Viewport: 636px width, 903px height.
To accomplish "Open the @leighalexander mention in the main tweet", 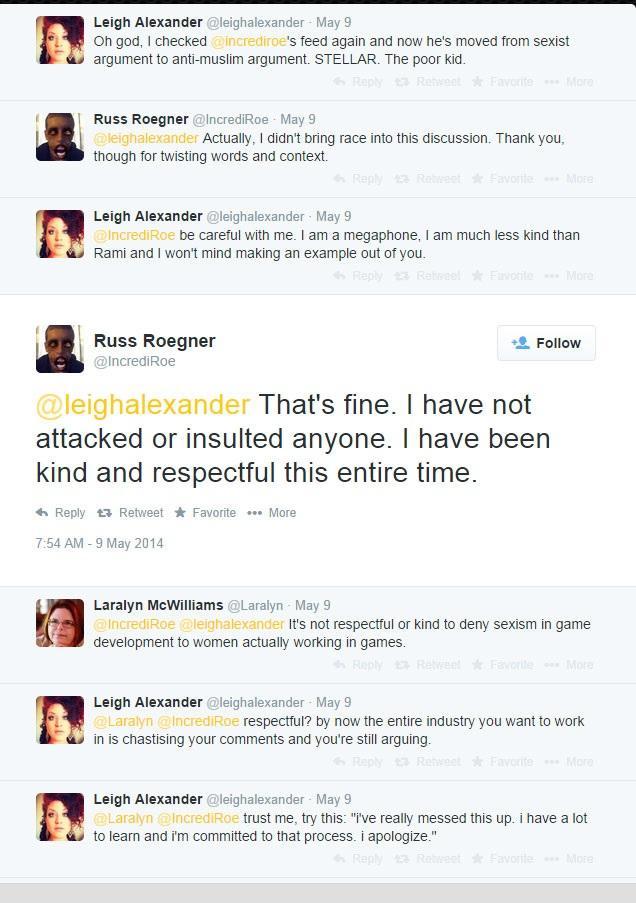I will coord(140,405).
